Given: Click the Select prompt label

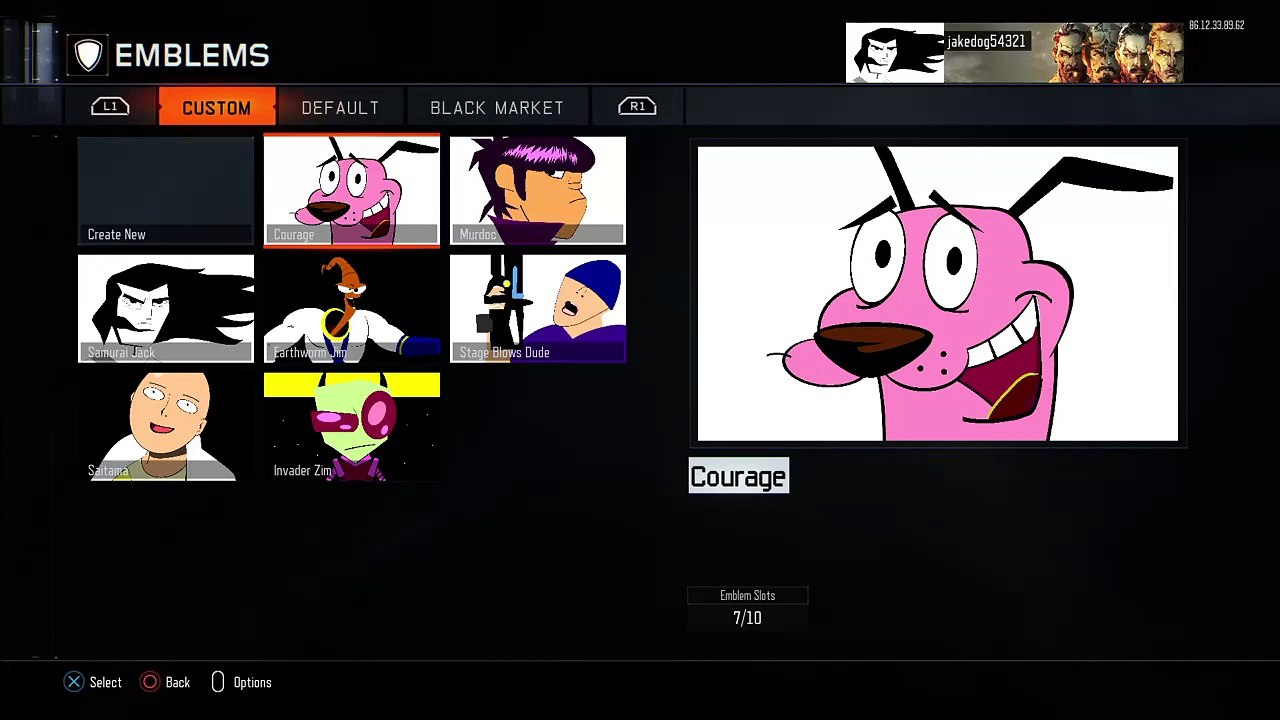Looking at the screenshot, I should point(105,682).
